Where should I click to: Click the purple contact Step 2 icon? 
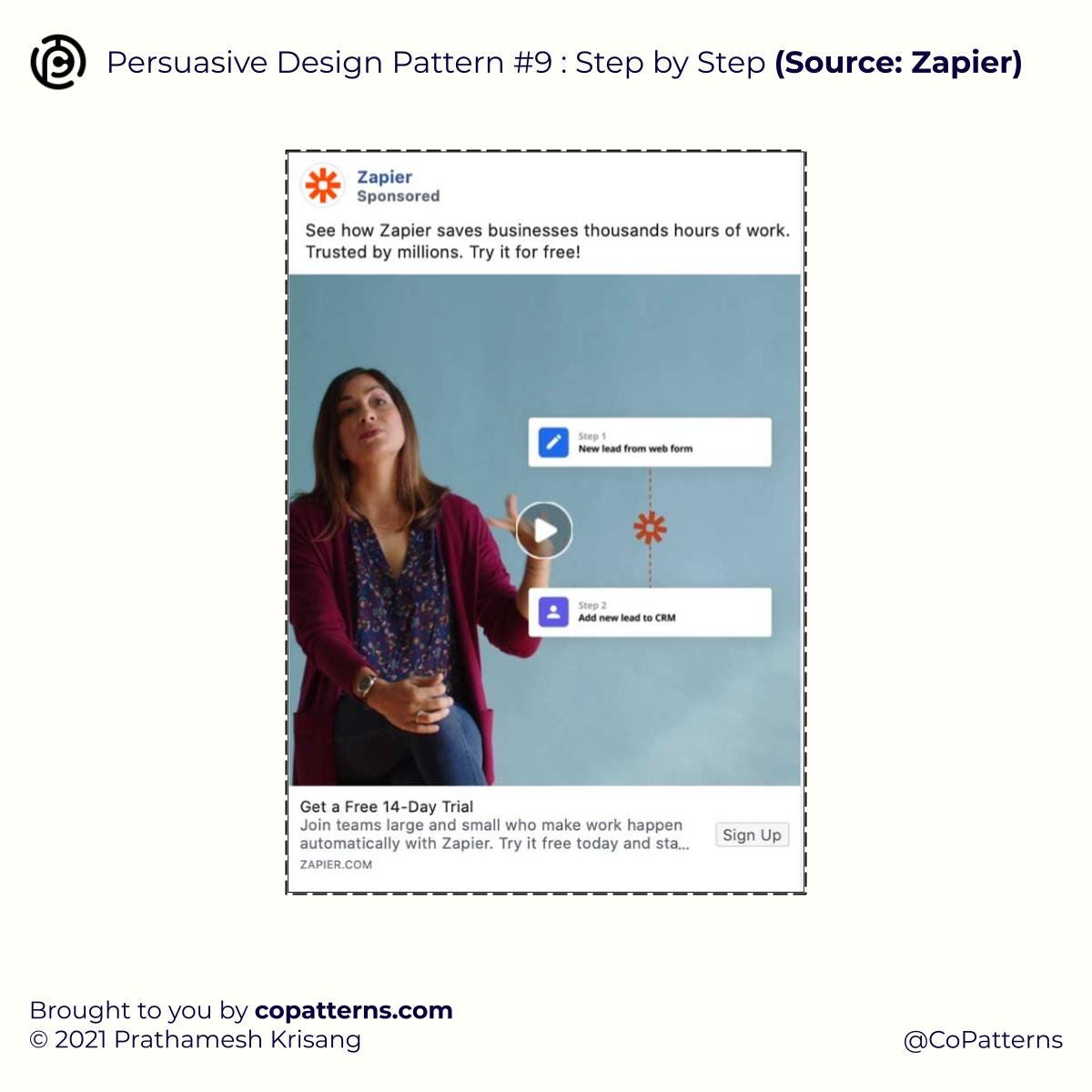pos(553,612)
